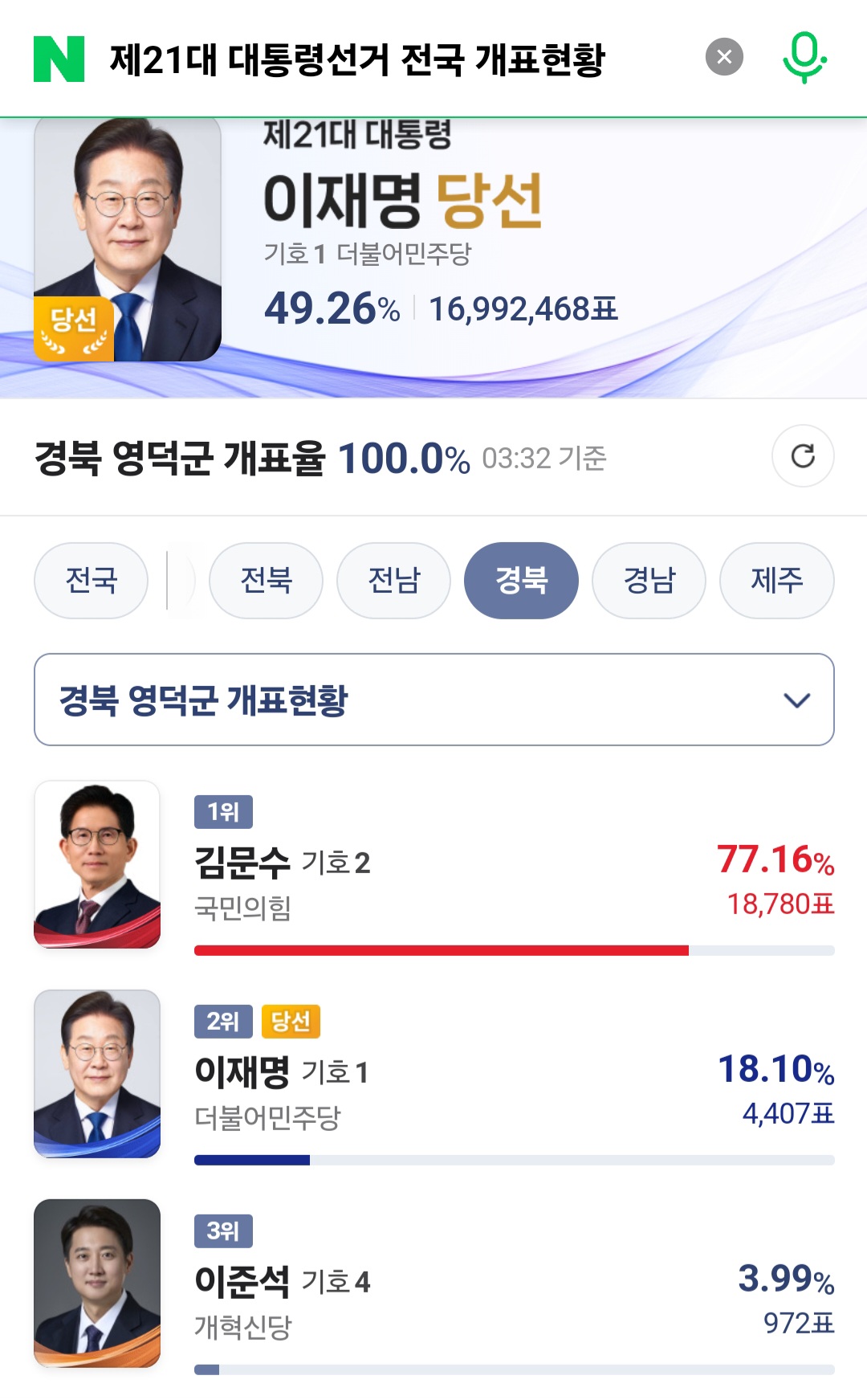
Task: Switch to the 전북 region tab
Action: pyautogui.click(x=266, y=580)
